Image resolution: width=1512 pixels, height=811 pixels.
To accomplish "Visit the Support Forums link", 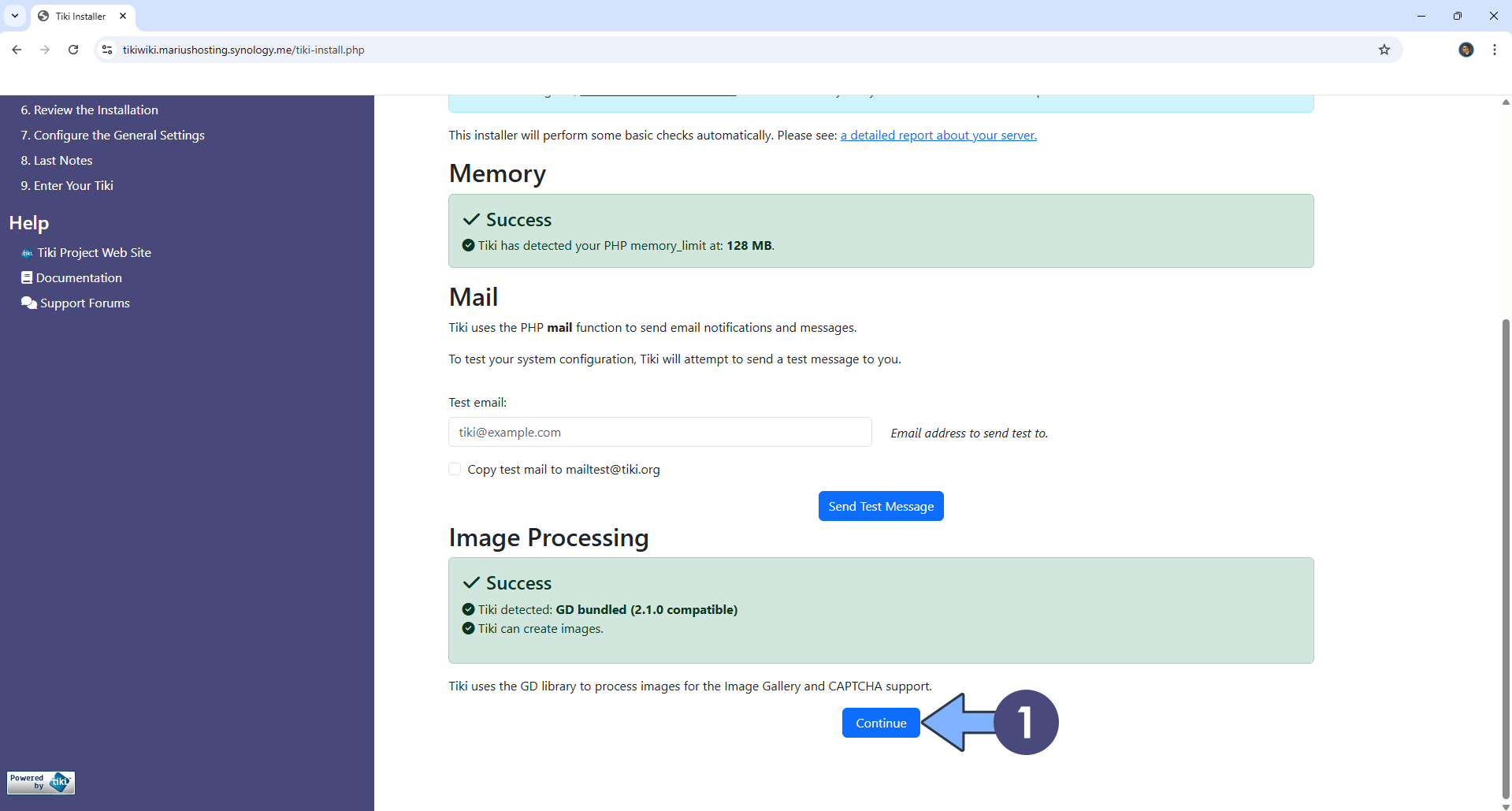I will 84,303.
